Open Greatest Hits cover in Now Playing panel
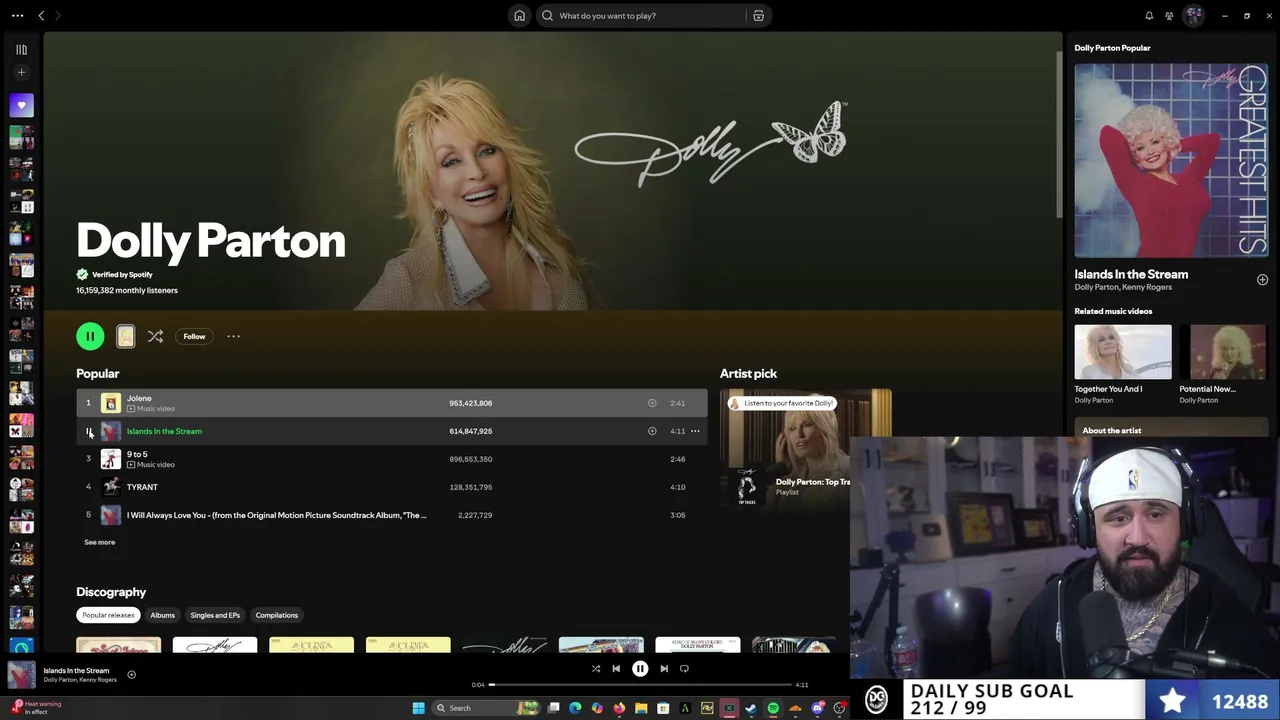Image resolution: width=1280 pixels, height=720 pixels. (x=1171, y=161)
